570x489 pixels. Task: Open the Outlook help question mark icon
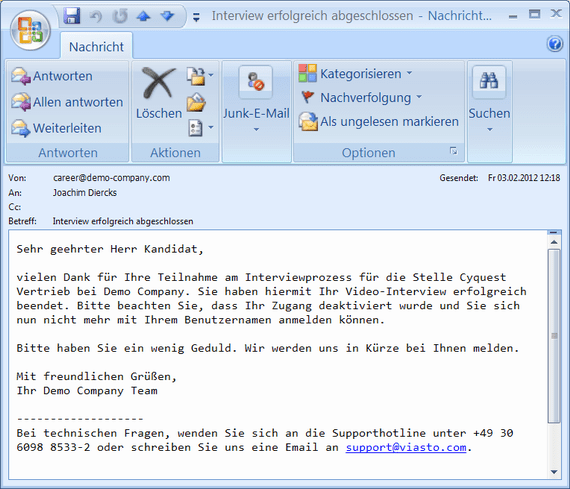point(555,44)
